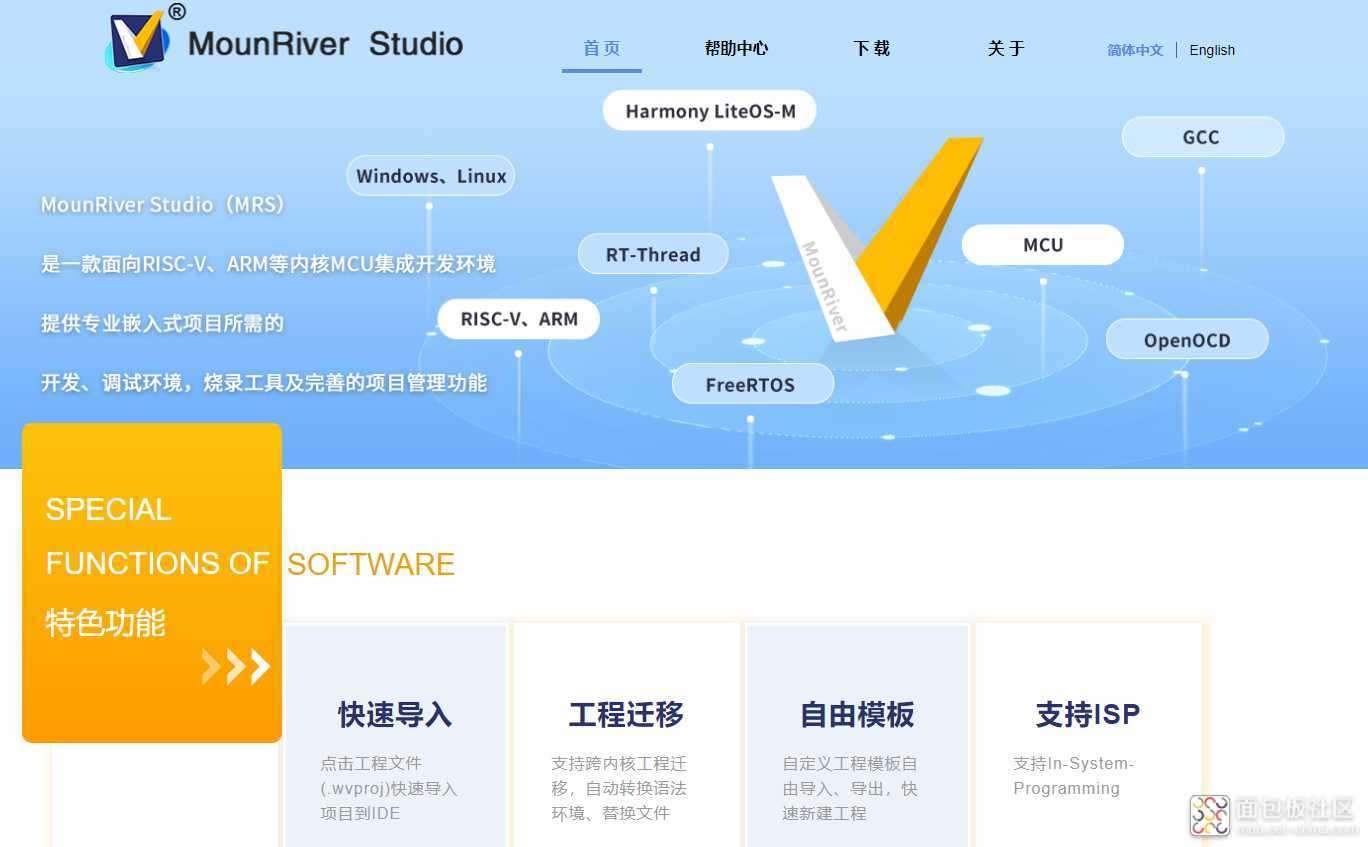Click the RISC-V、ARM bubble
1368x847 pixels.
519,319
